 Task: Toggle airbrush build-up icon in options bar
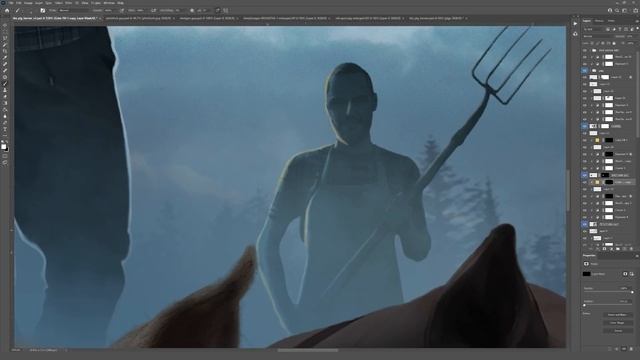pyautogui.click(x=153, y=10)
